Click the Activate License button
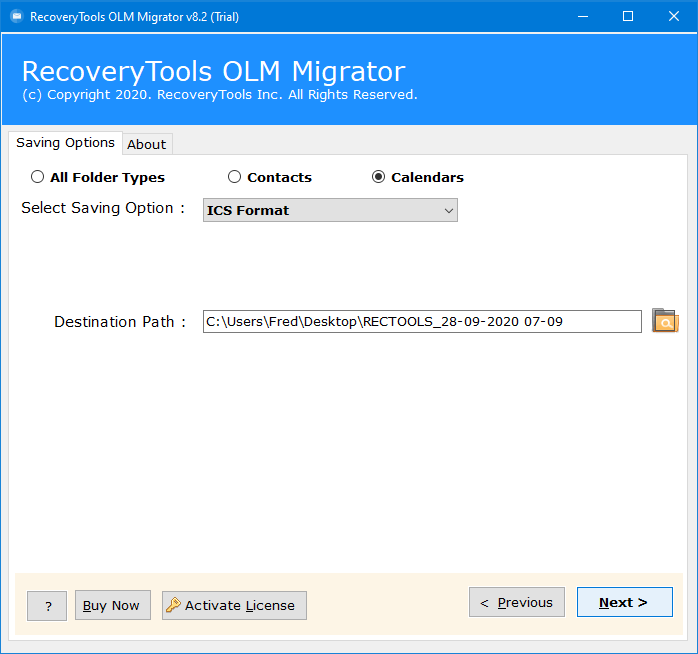Screen dimensions: 698x654 (x=234, y=605)
